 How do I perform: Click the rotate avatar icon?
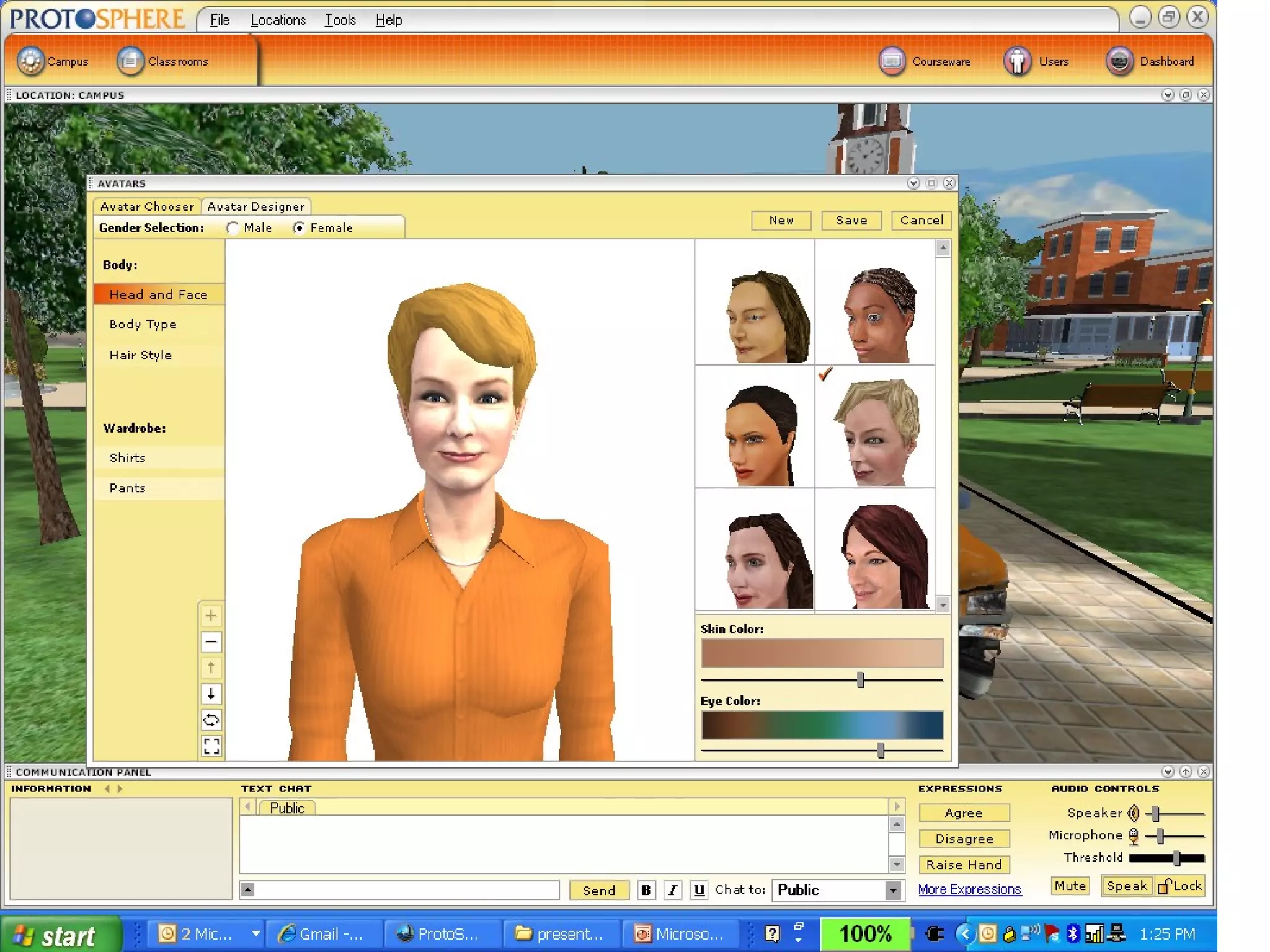pos(211,720)
